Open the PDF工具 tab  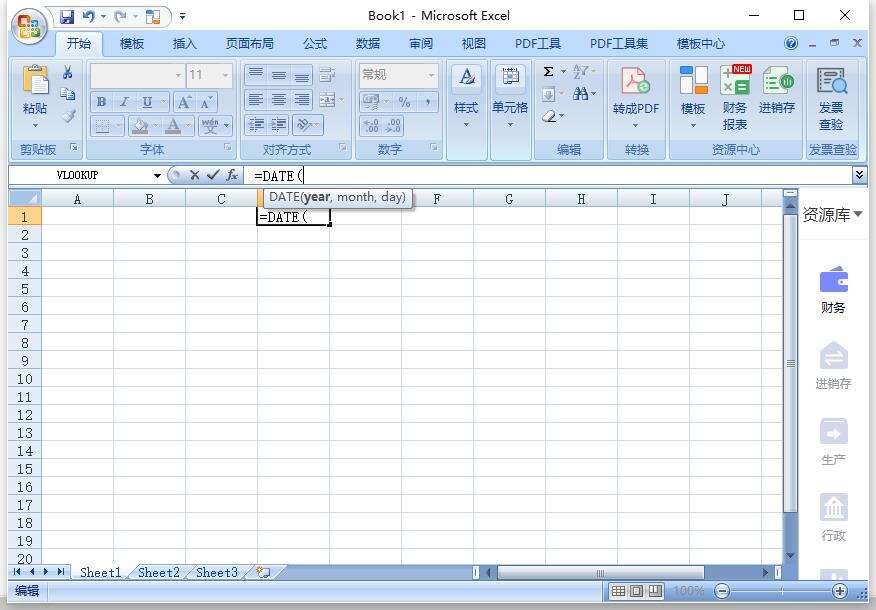[x=538, y=44]
